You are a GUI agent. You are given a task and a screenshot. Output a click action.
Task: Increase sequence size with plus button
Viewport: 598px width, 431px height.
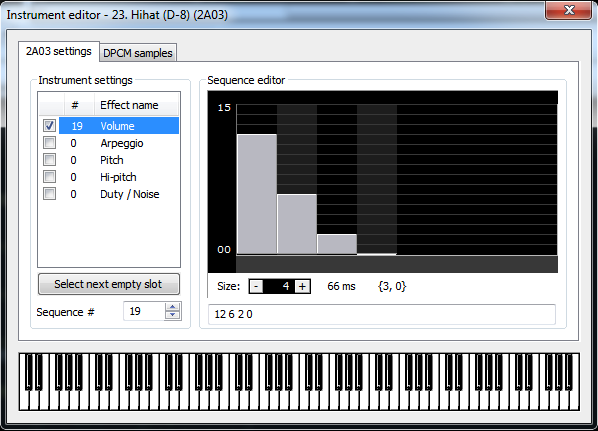[x=302, y=286]
